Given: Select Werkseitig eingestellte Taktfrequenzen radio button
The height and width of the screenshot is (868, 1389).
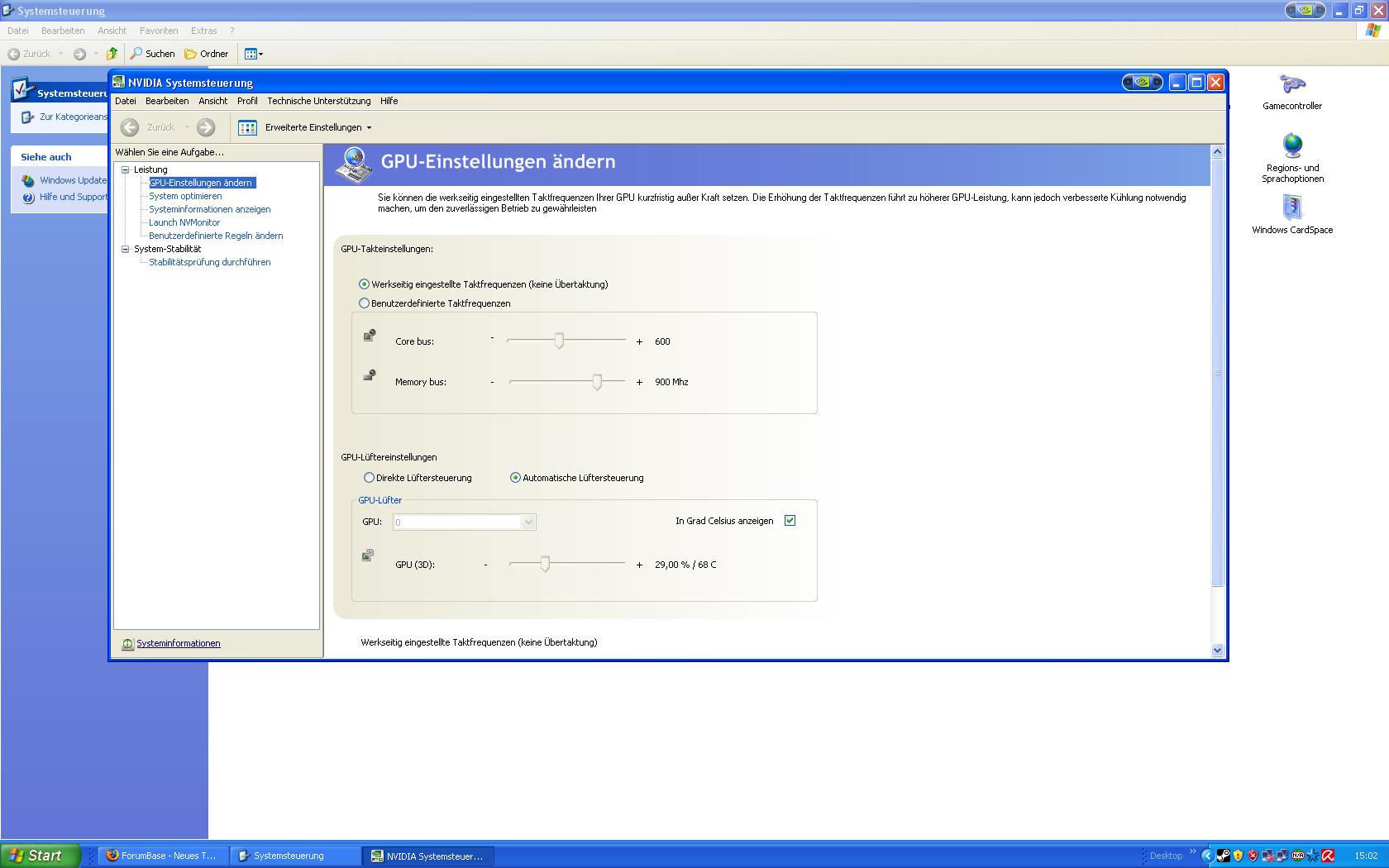Looking at the screenshot, I should [364, 284].
